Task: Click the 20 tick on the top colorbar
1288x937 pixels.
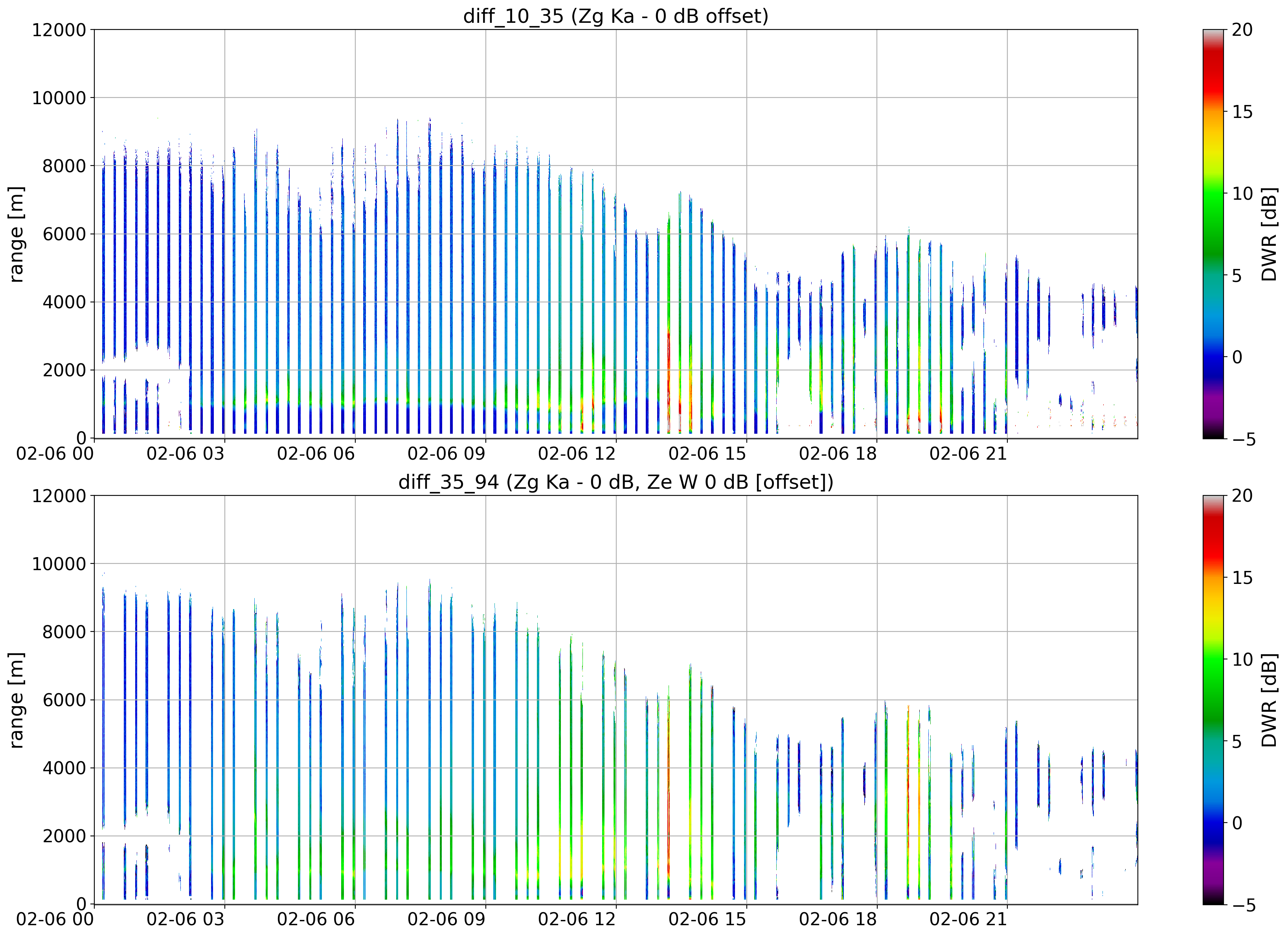Action: [1242, 29]
